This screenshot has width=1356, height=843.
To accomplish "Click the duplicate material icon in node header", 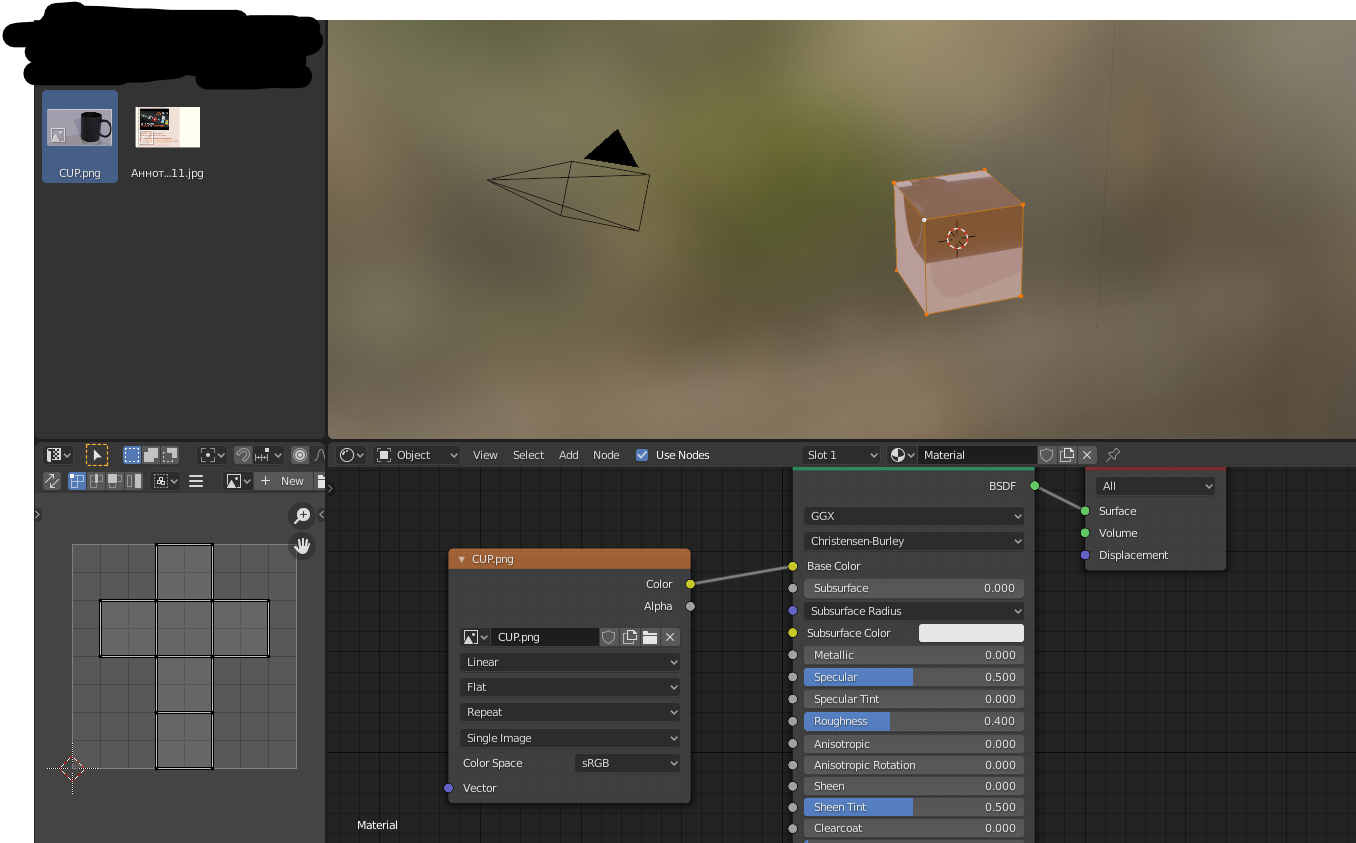I will tap(1067, 455).
